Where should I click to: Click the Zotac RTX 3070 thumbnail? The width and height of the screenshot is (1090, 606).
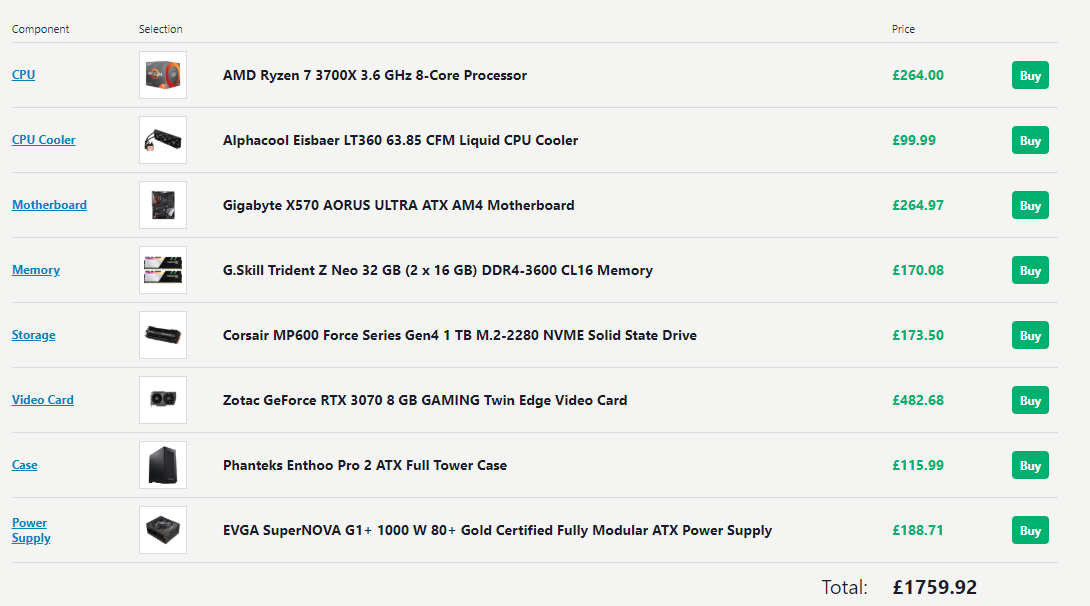coord(163,400)
